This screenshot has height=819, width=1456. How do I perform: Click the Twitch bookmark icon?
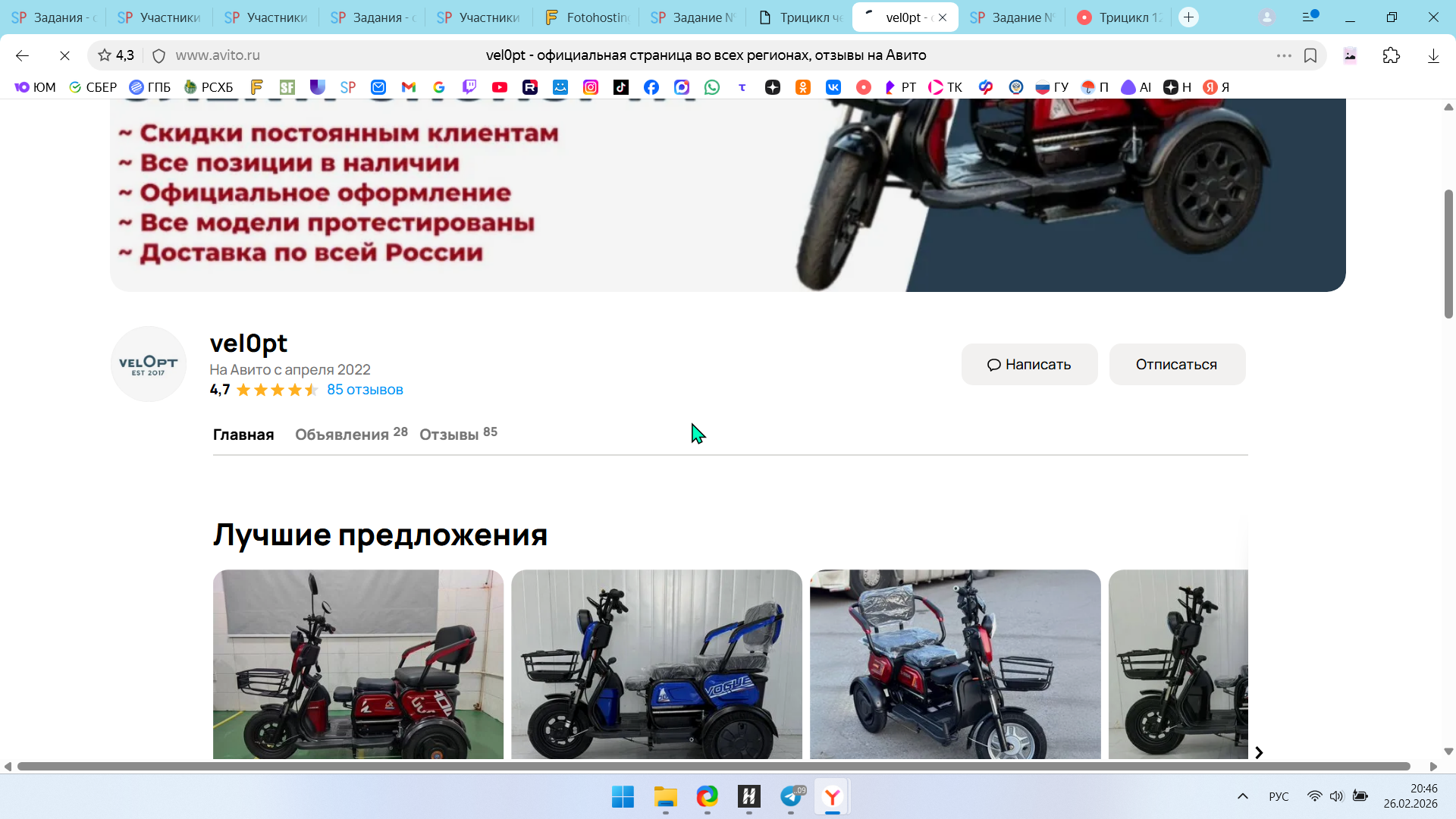pyautogui.click(x=469, y=87)
